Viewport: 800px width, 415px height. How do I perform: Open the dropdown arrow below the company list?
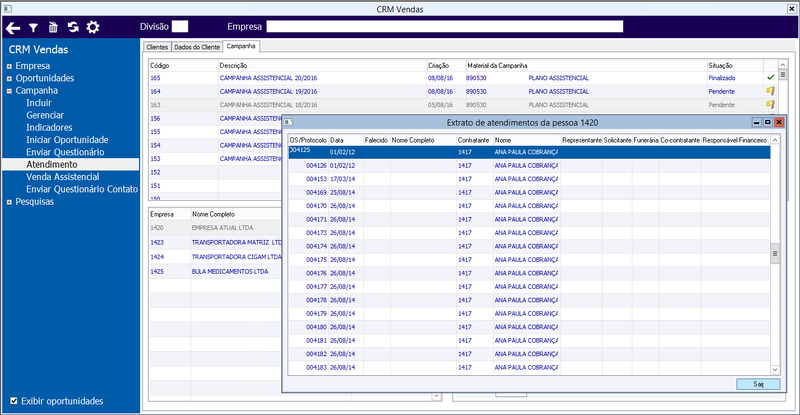click(436, 396)
